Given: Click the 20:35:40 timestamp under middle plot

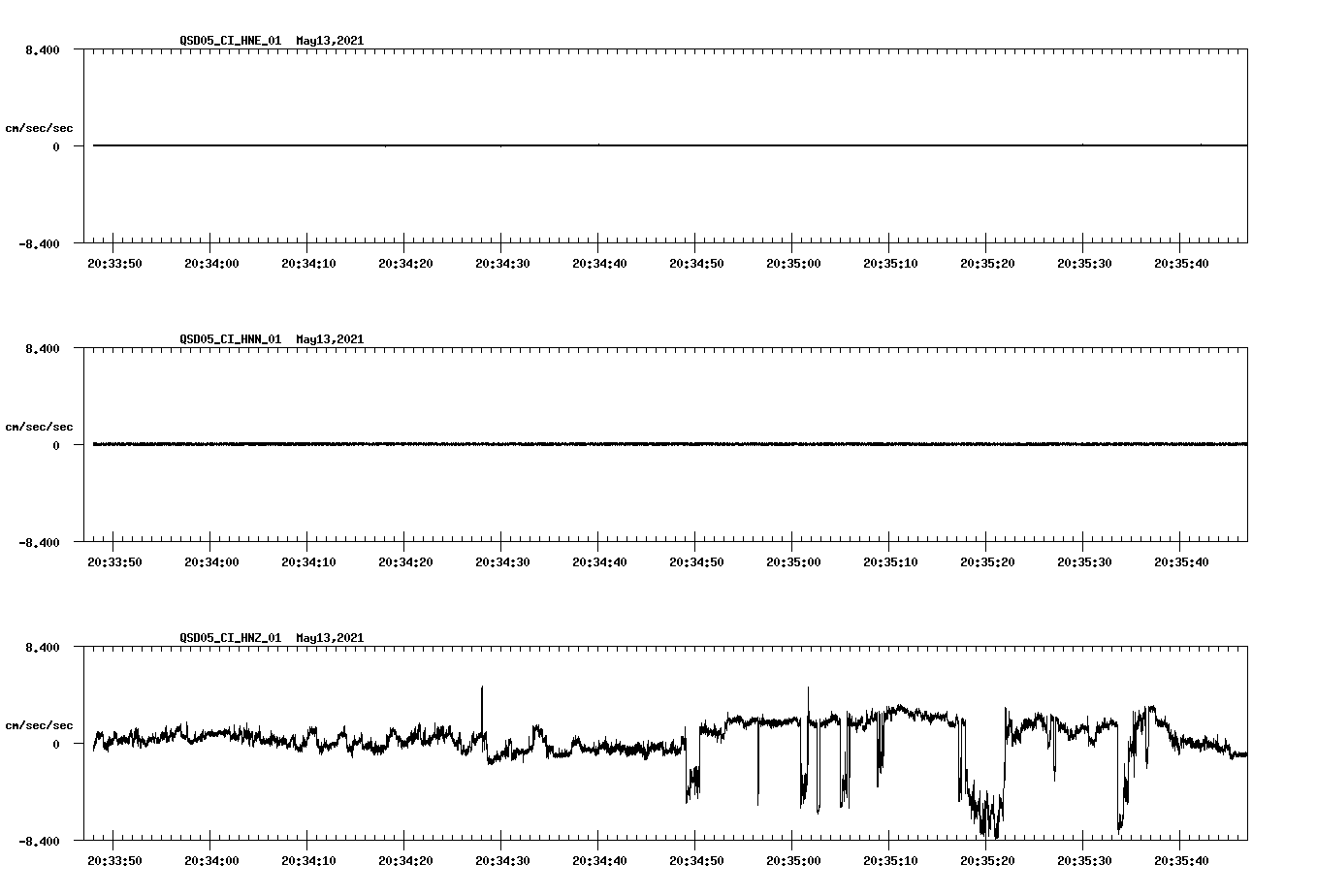Looking at the screenshot, I should 1180,560.
